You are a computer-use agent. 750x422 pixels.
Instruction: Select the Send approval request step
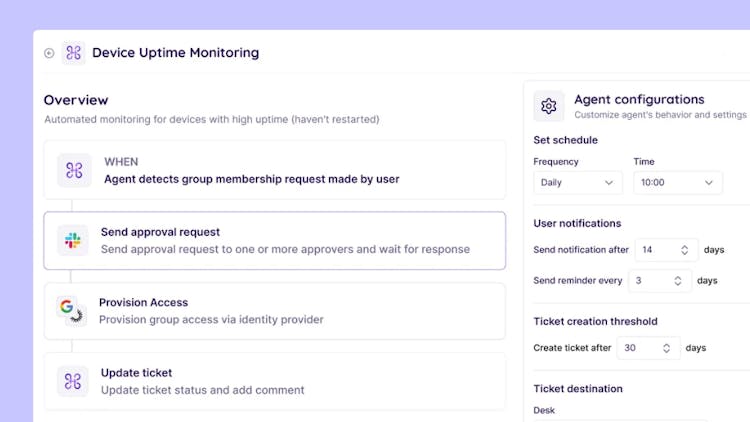285,240
